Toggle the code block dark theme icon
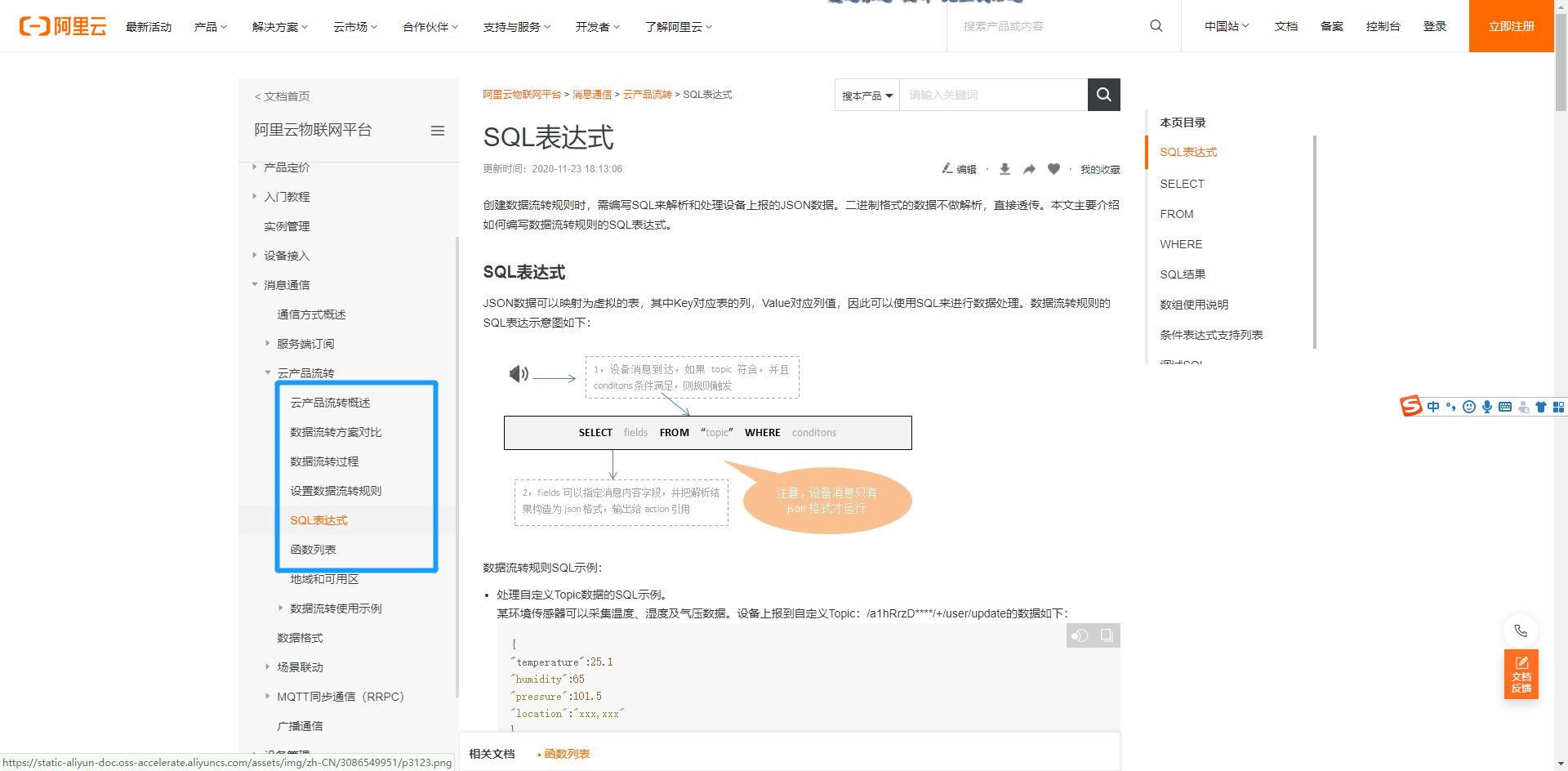The image size is (1568, 771). click(1080, 635)
